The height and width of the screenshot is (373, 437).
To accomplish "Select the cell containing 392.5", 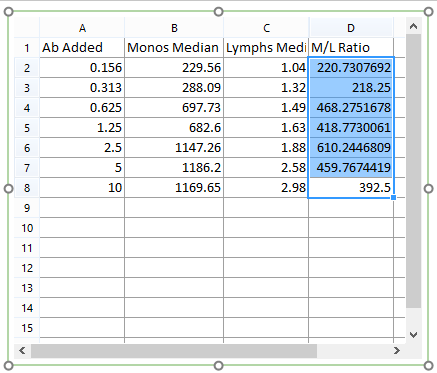I will pos(351,188).
